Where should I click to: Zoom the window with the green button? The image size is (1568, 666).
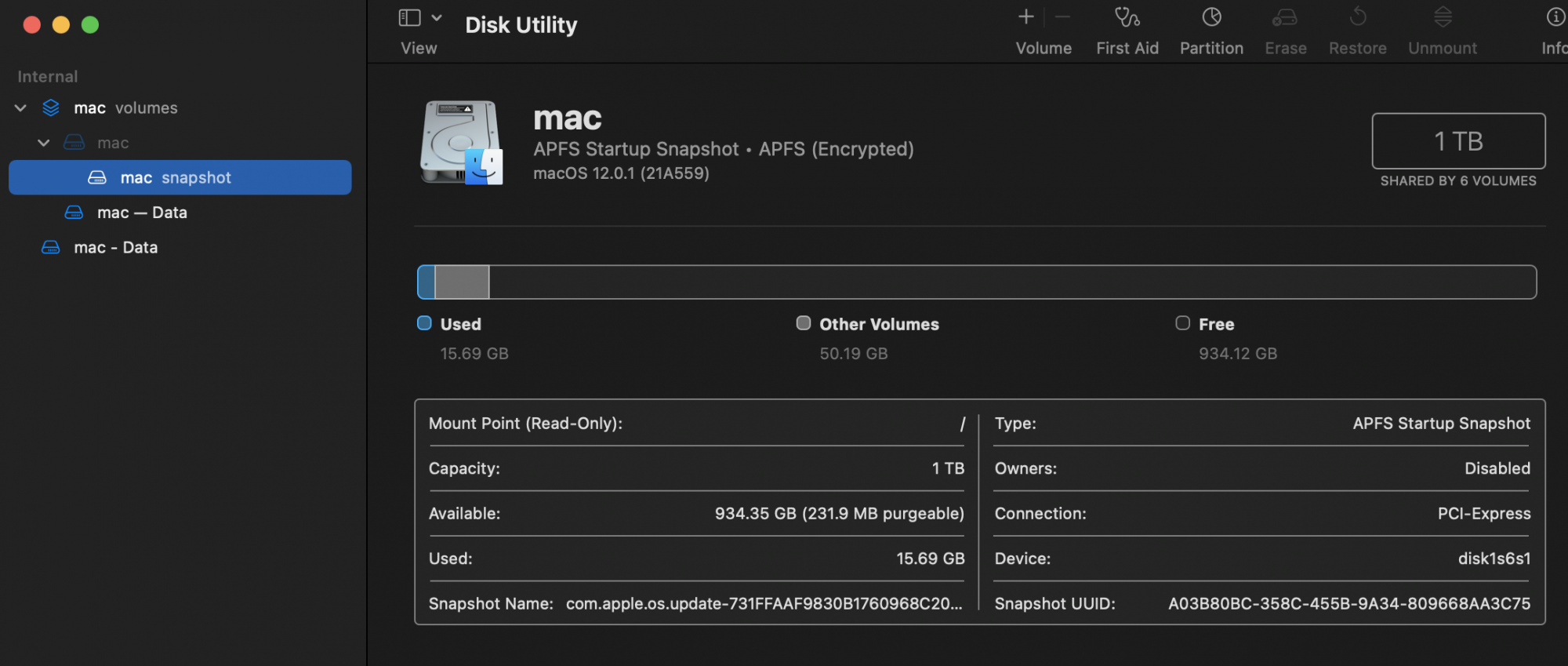tap(90, 25)
